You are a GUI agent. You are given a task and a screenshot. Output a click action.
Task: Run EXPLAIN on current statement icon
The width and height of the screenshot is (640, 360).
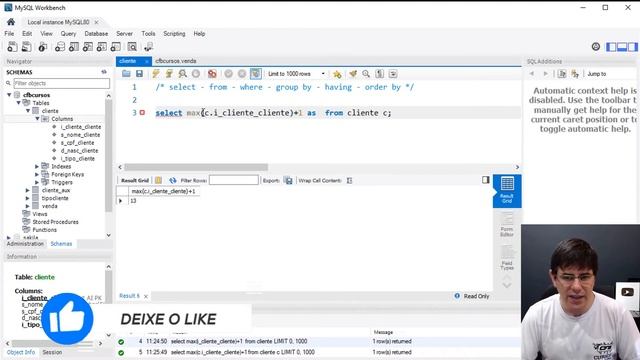click(x=182, y=74)
